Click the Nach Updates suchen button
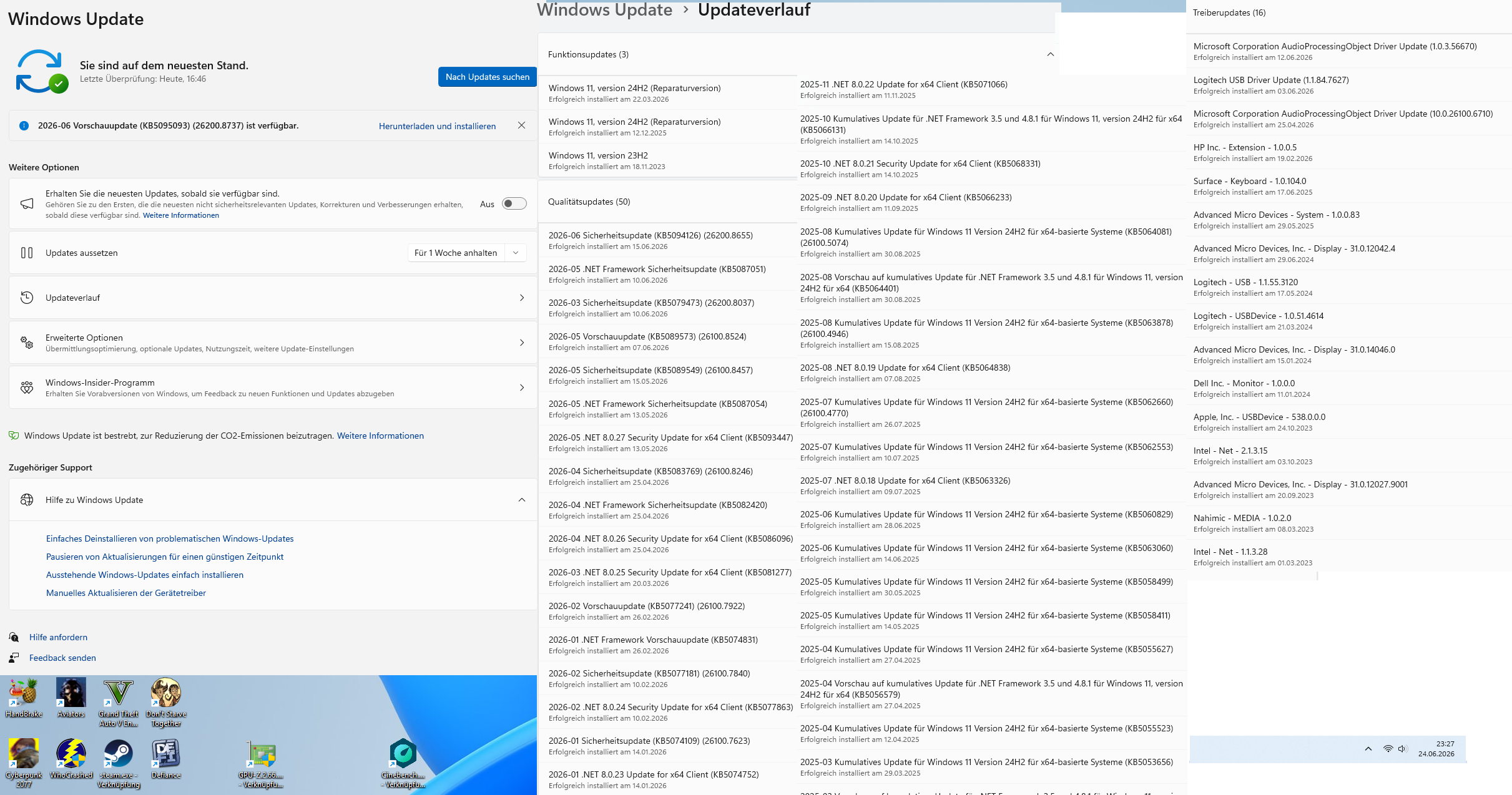This screenshot has width=1512, height=795. point(488,77)
